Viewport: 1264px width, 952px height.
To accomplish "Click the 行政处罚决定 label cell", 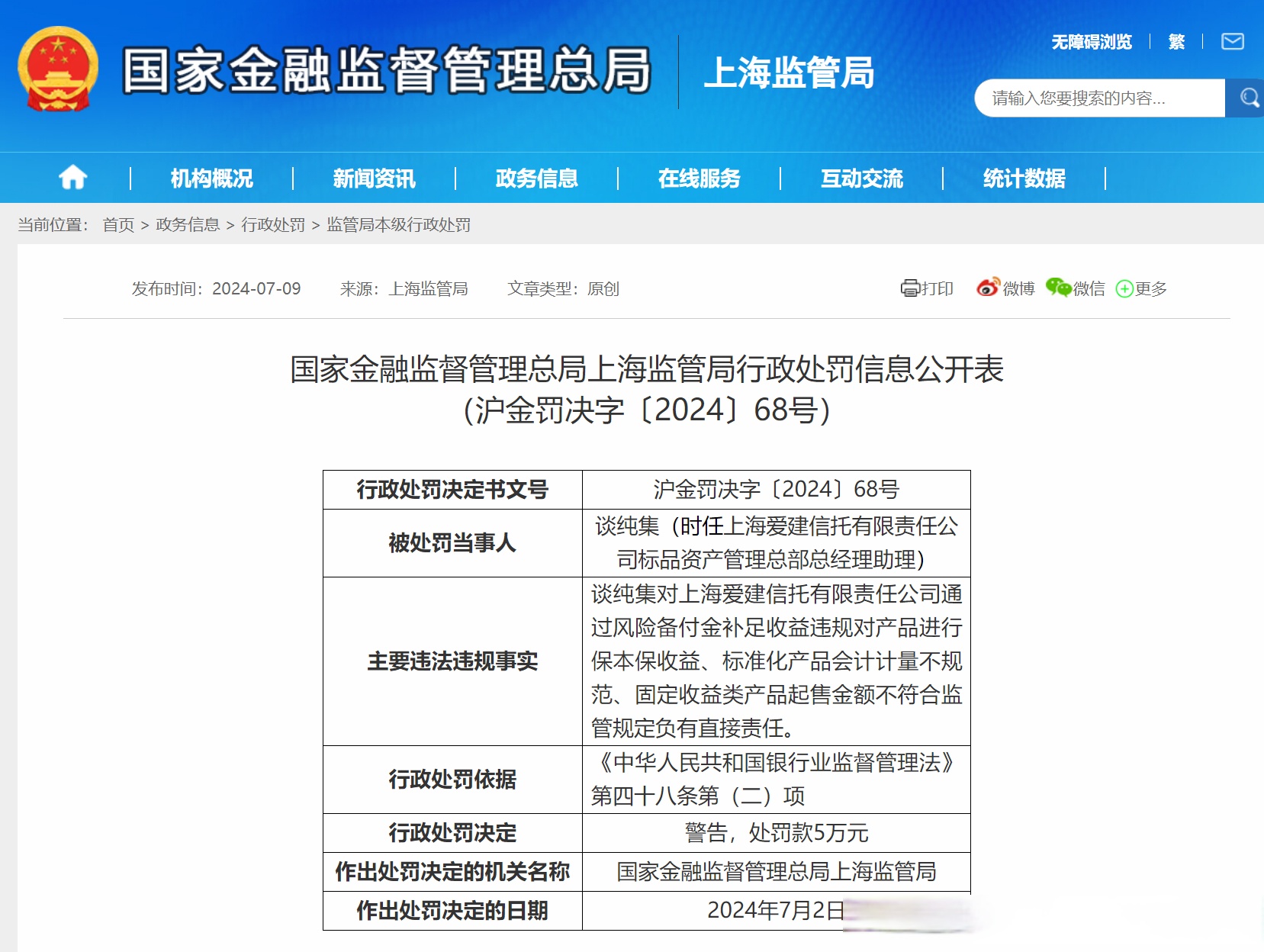I will point(452,833).
